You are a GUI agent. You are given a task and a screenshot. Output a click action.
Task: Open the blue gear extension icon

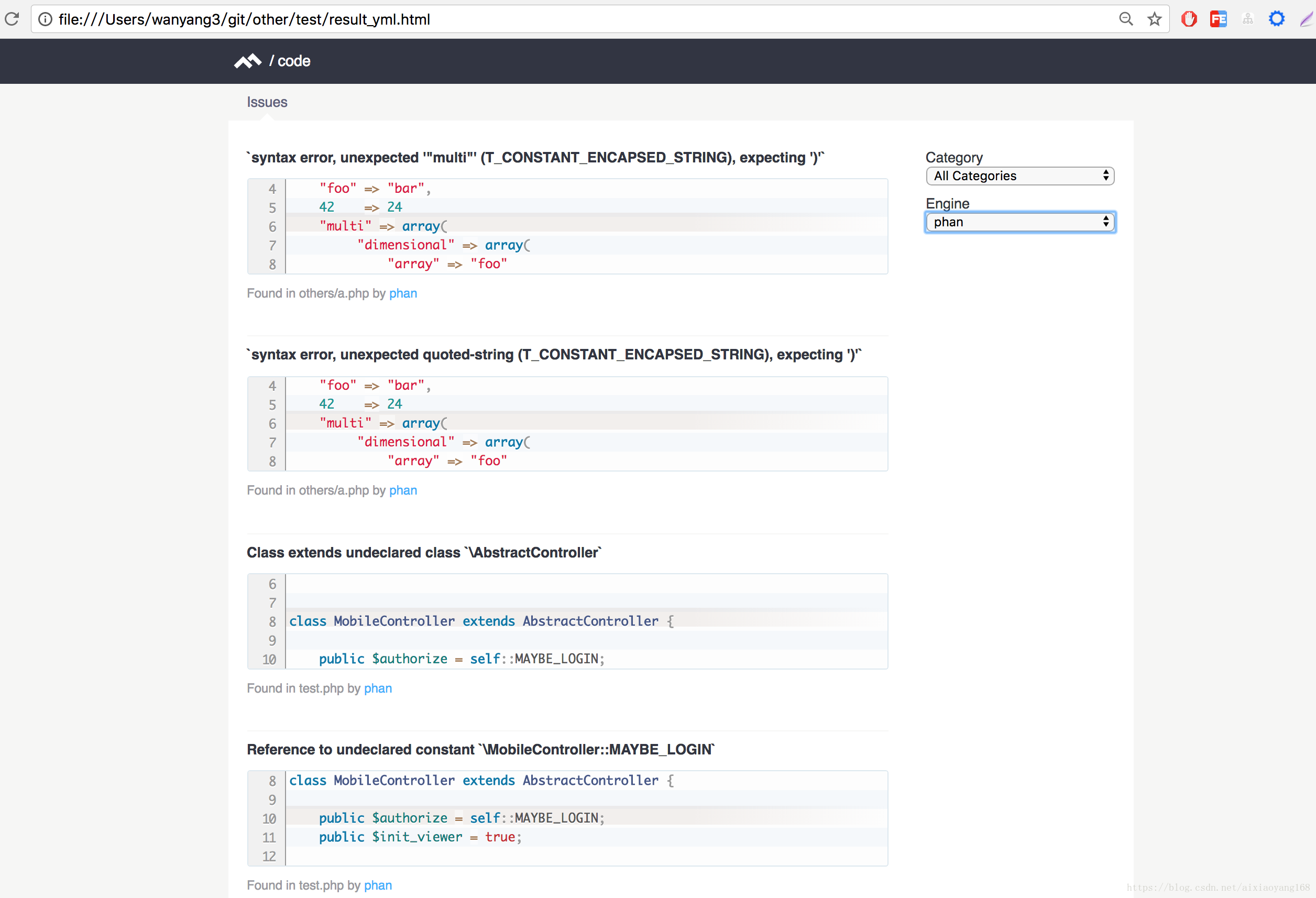point(1276,19)
